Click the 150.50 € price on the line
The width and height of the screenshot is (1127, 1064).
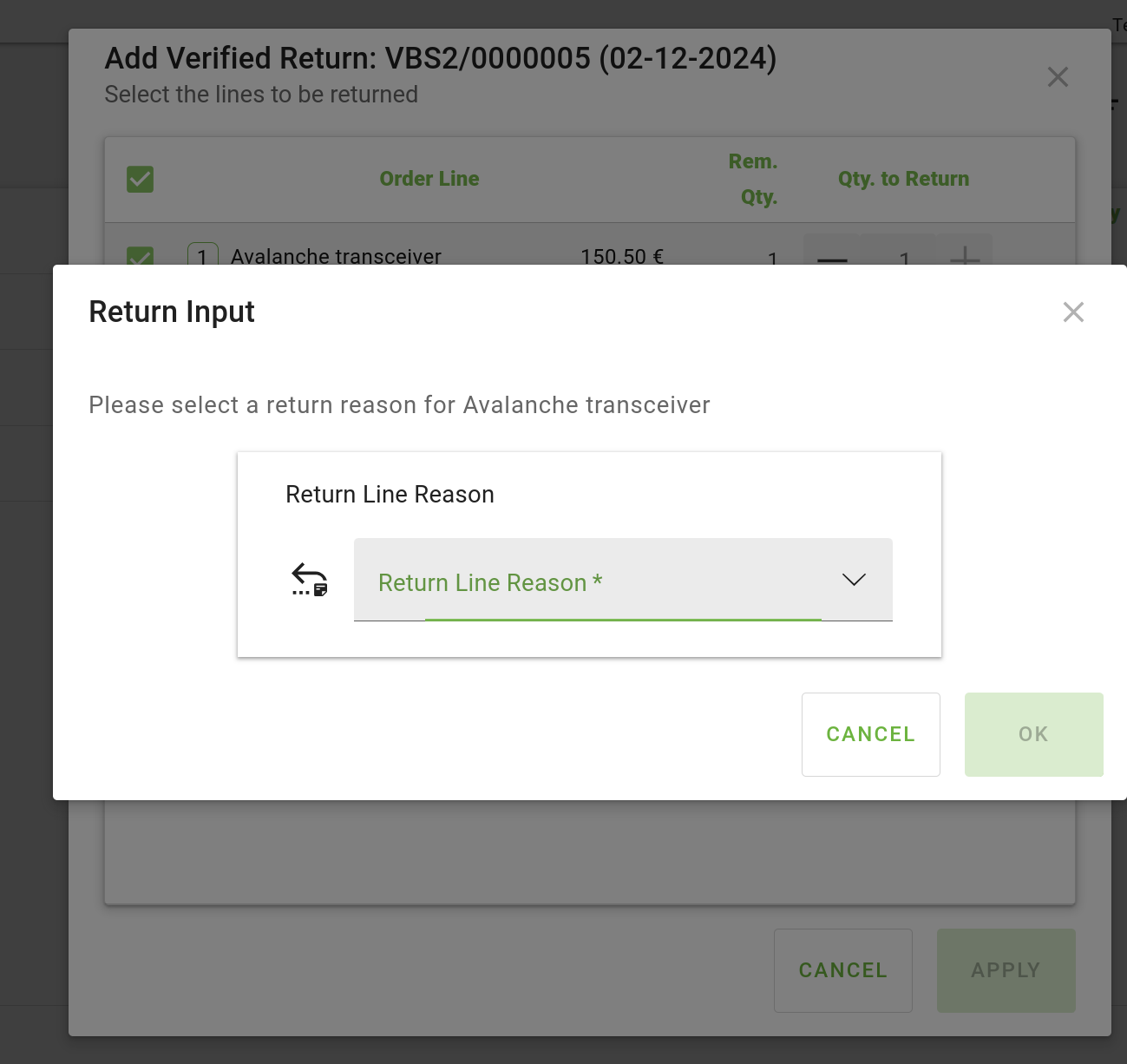click(x=621, y=256)
